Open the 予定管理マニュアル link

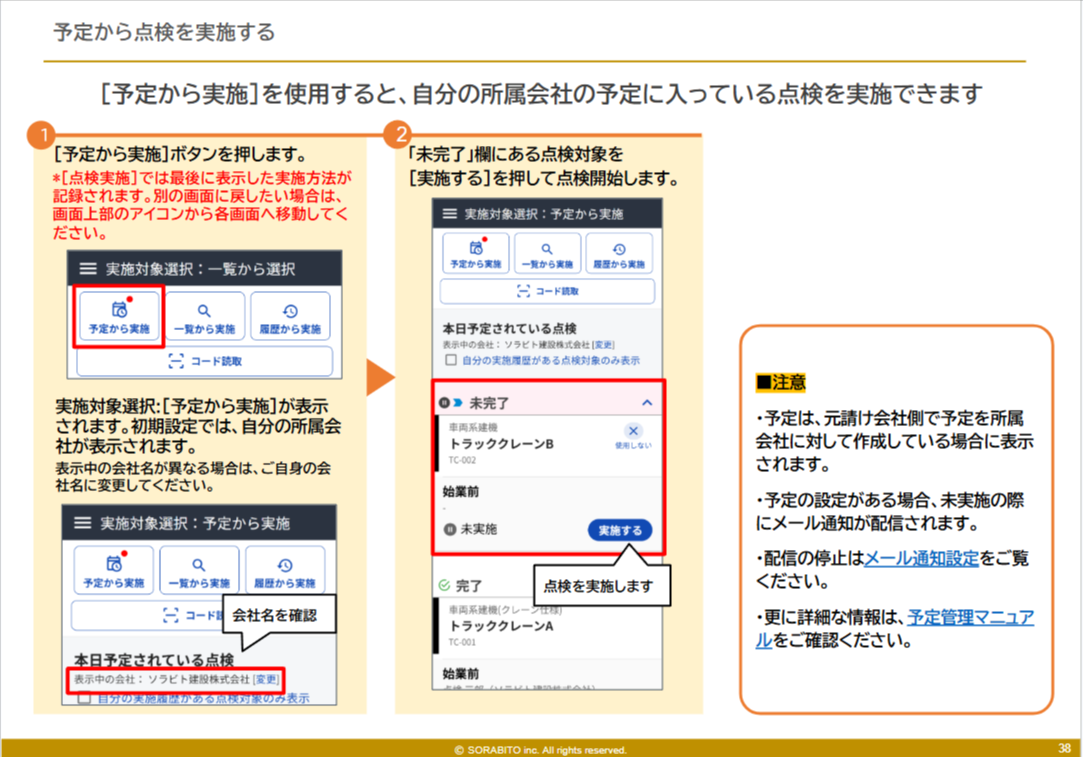tap(970, 618)
